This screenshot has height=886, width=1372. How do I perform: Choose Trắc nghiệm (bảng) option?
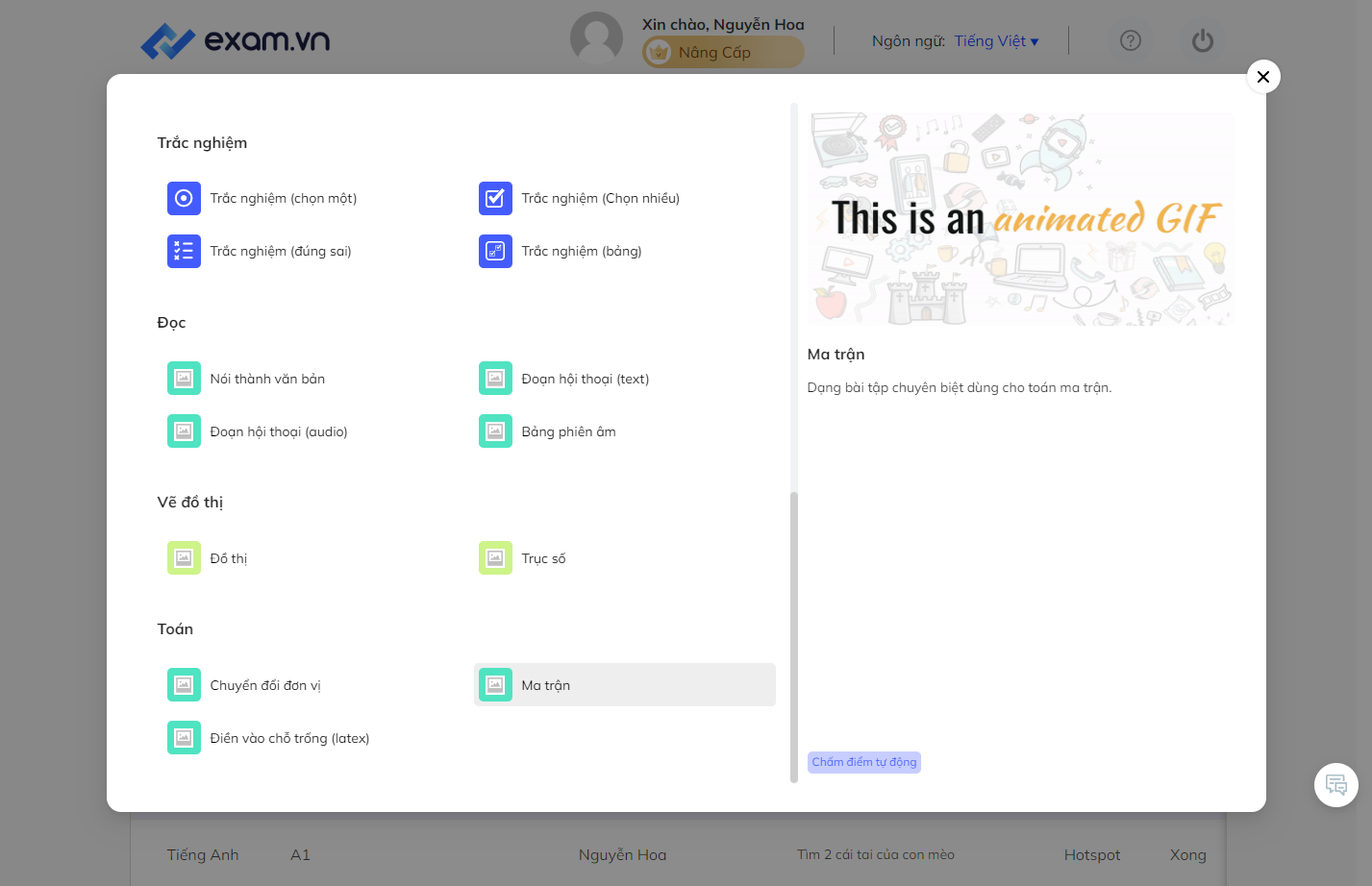click(582, 251)
